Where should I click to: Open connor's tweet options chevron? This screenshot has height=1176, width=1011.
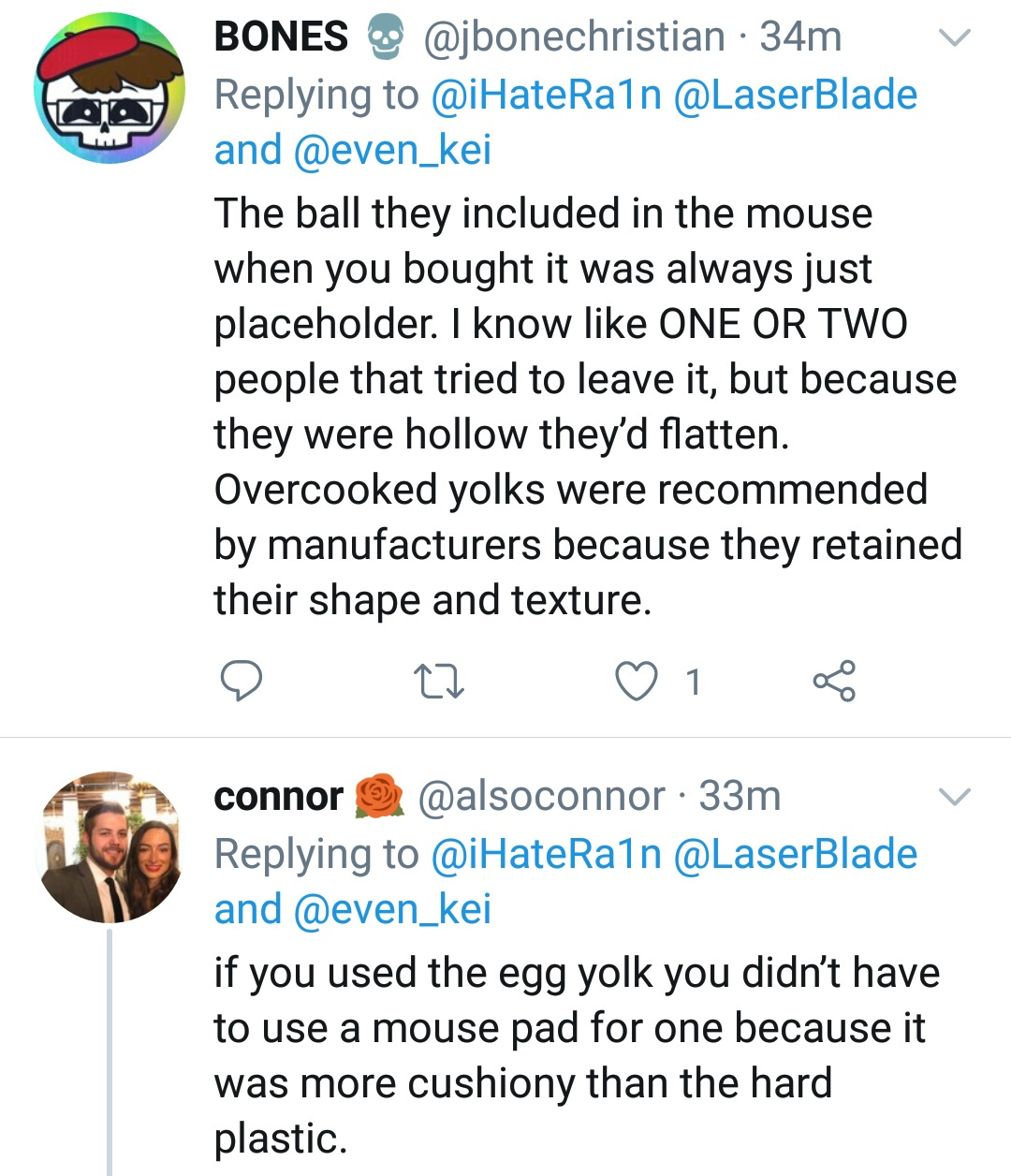955,797
